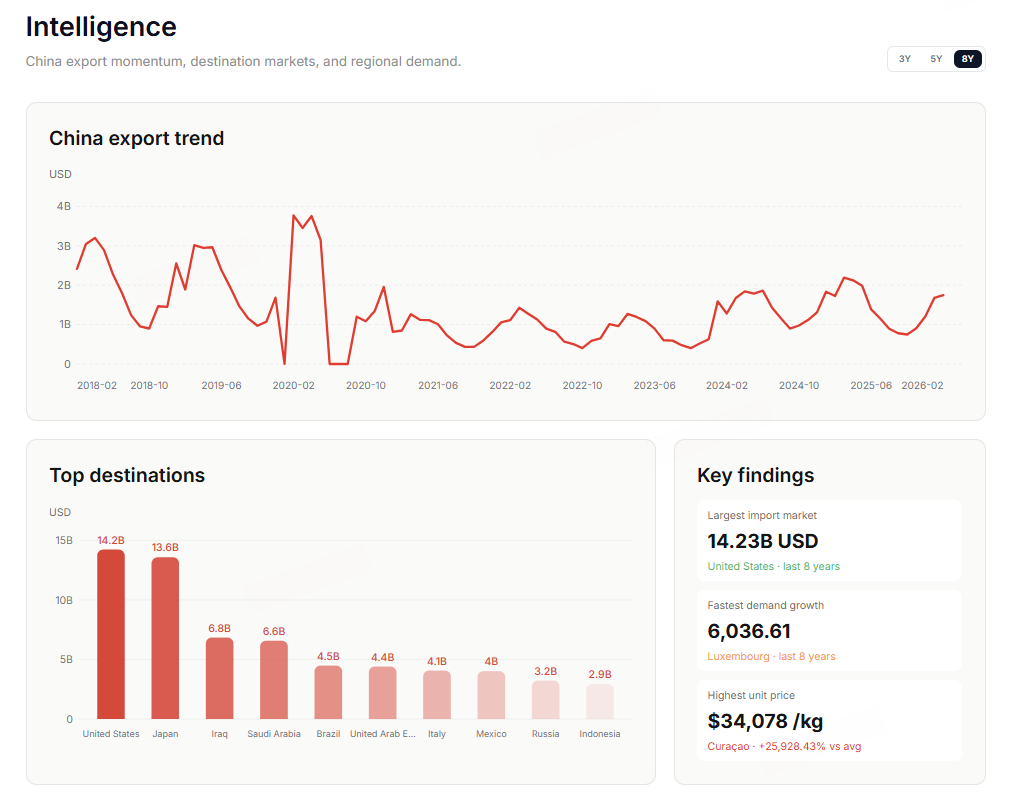Select the 8Y time range toggle
Image resolution: width=1015 pixels, height=796 pixels.
[967, 59]
